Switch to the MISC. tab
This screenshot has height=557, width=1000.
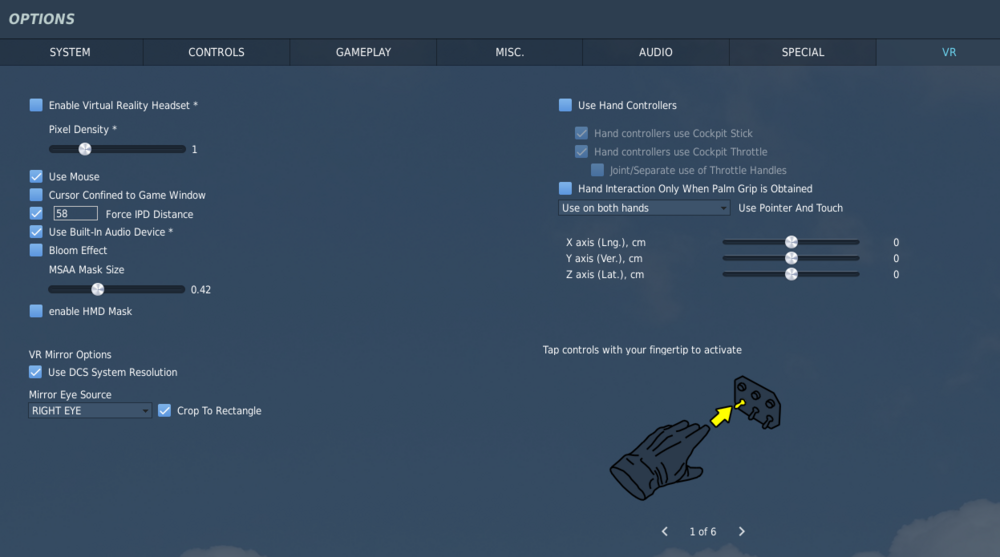510,52
